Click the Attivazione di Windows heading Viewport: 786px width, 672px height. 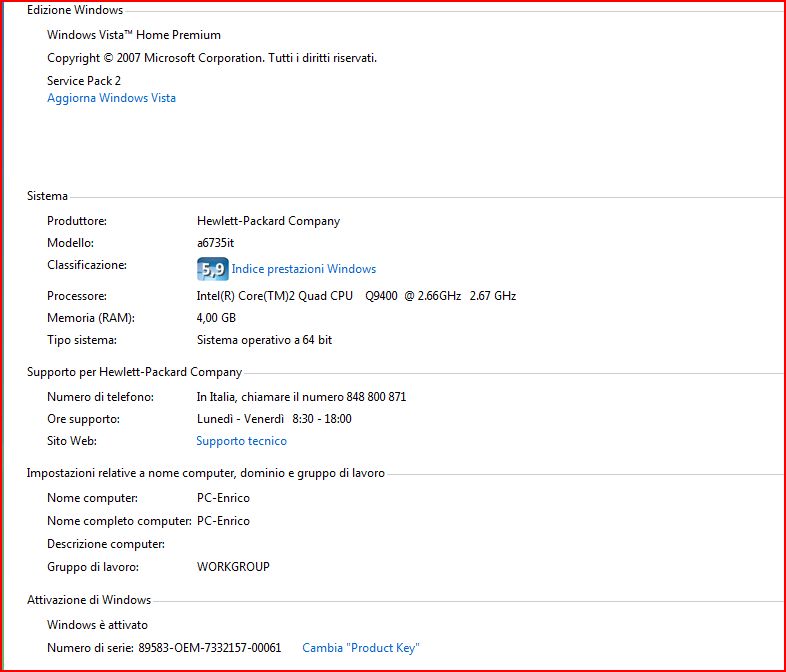pos(89,600)
